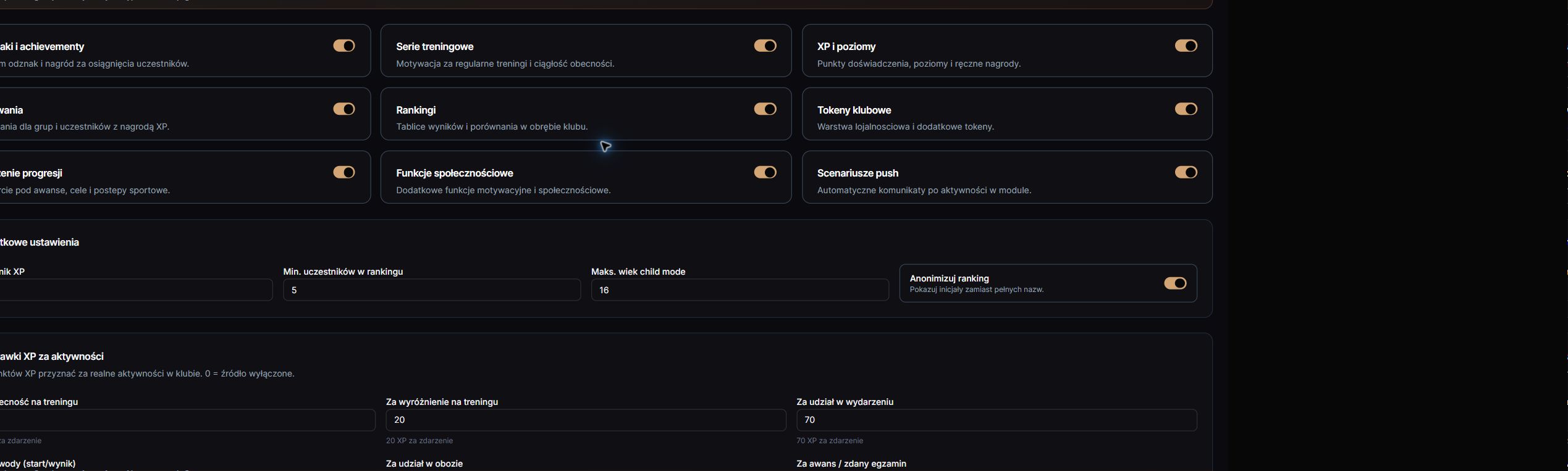This screenshot has height=471, width=1568.
Task: Click the obecność na treningu input field
Action: (x=187, y=420)
